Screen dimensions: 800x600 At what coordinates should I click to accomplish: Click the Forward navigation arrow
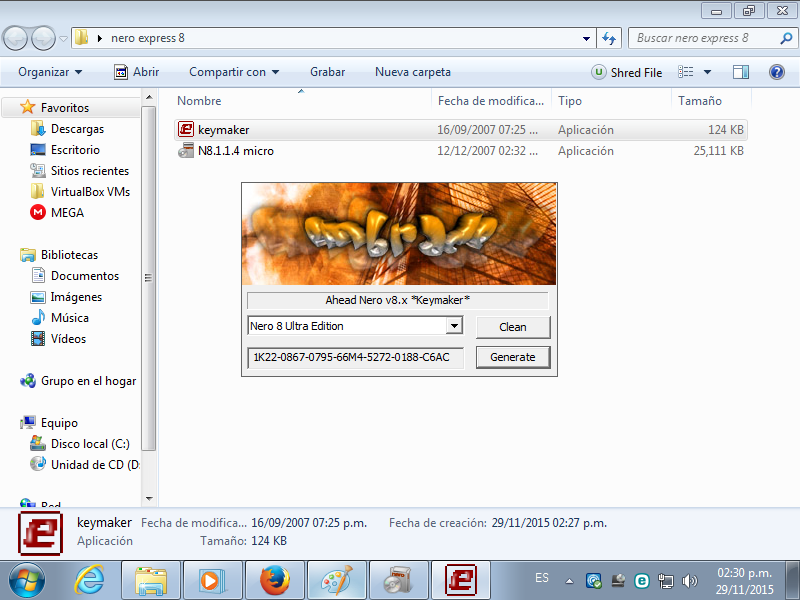(x=44, y=38)
